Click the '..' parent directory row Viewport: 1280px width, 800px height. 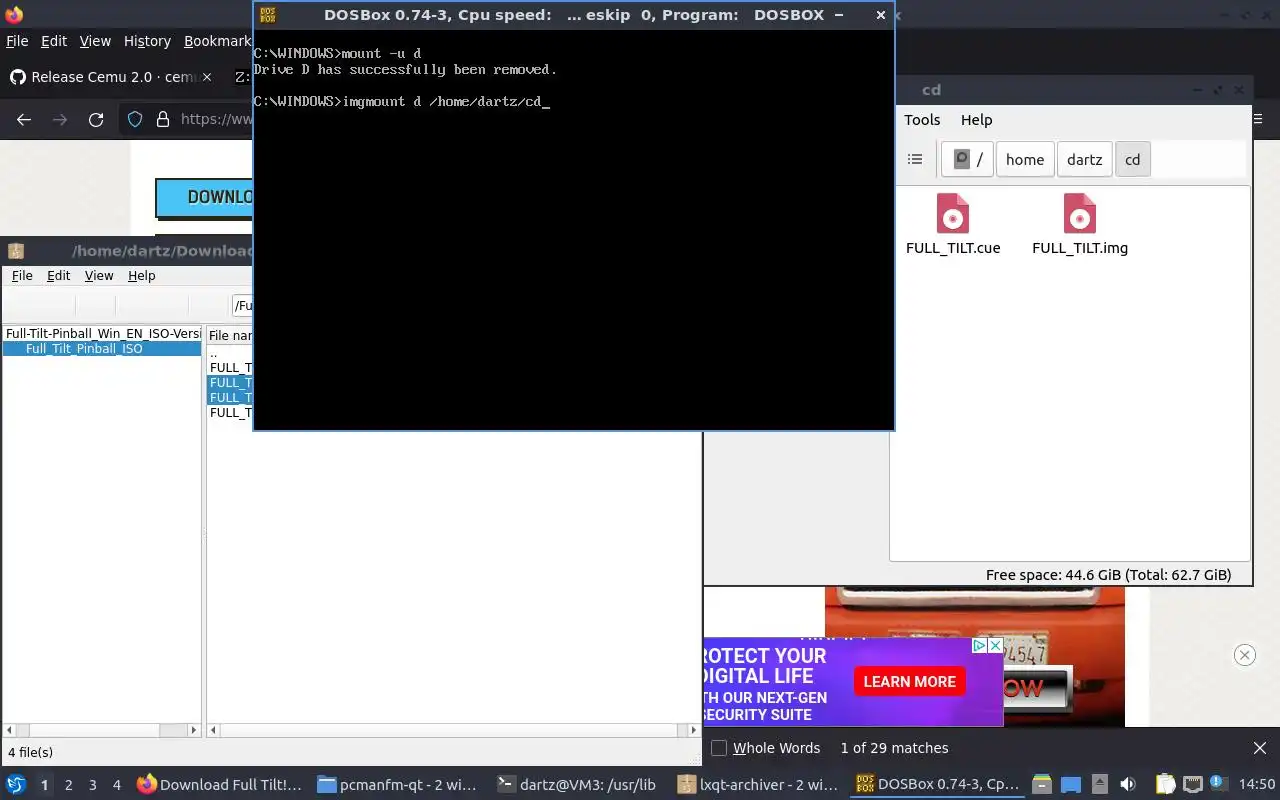[231, 353]
